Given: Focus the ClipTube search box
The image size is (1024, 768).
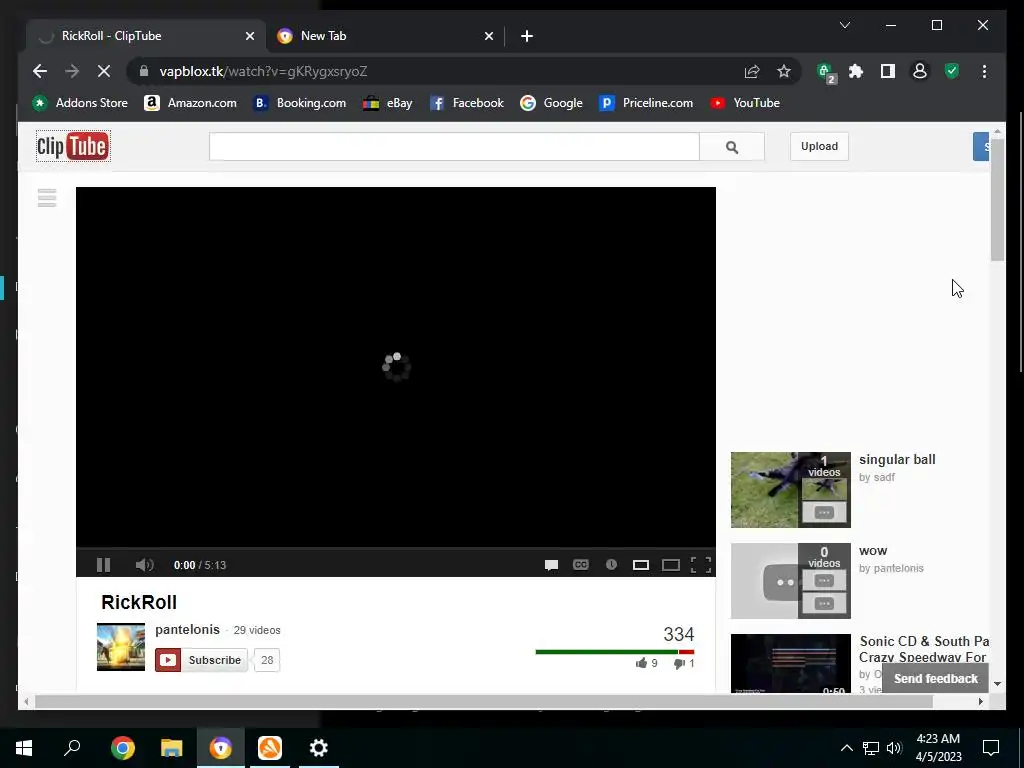Looking at the screenshot, I should [455, 147].
